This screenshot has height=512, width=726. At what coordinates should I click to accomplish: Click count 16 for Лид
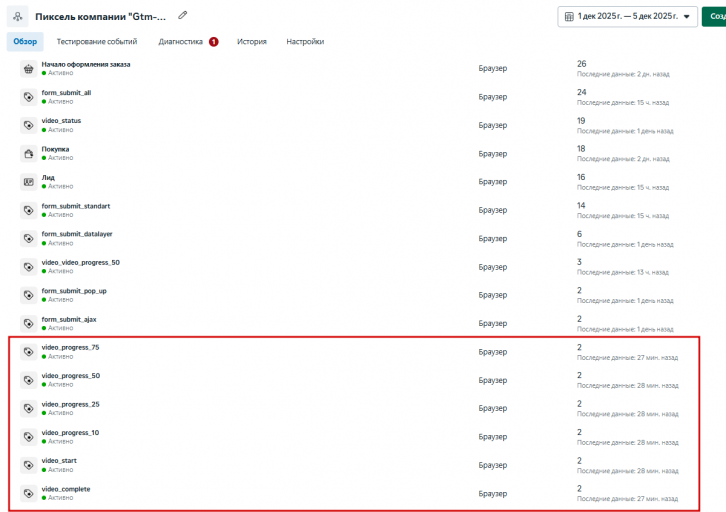coord(581,177)
